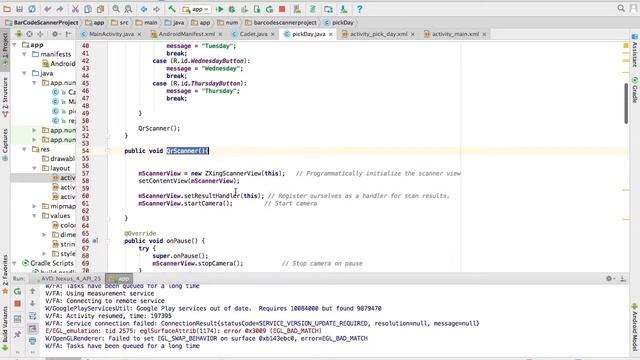Close the MainActivity.java tab
This screenshot has width=640, height=360.
139,34
